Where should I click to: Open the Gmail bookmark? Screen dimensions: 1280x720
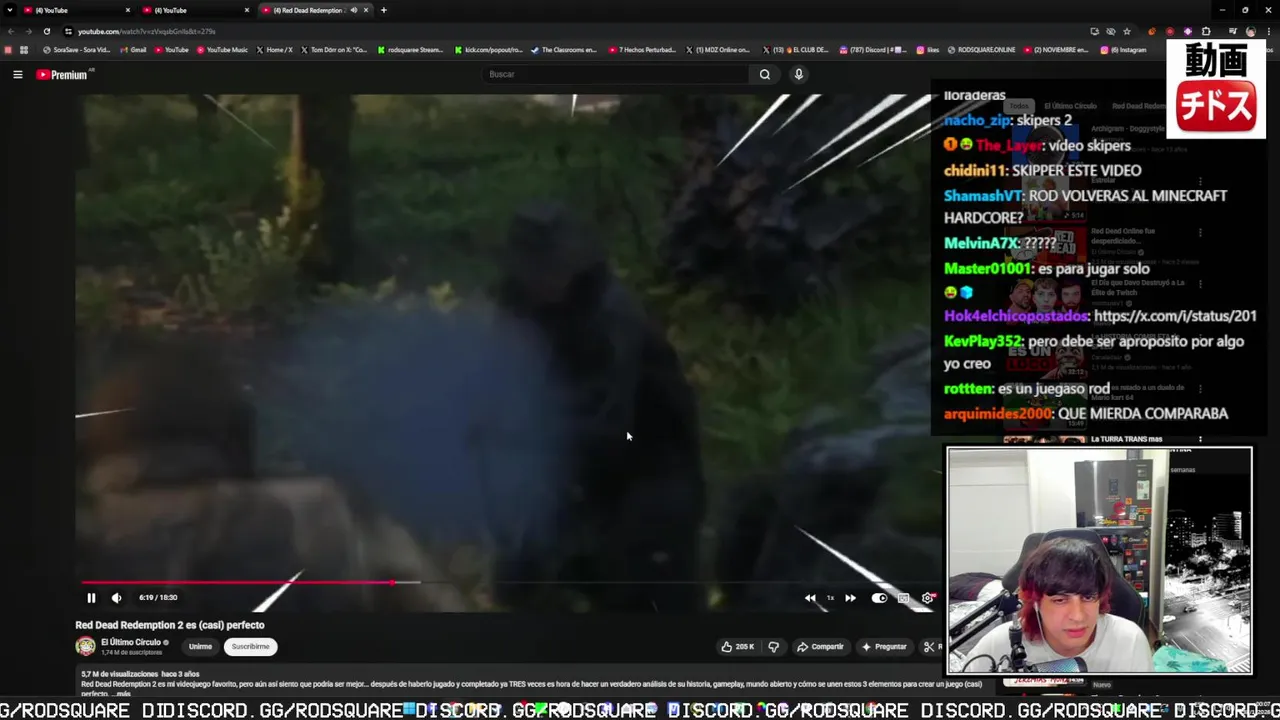click(x=134, y=50)
